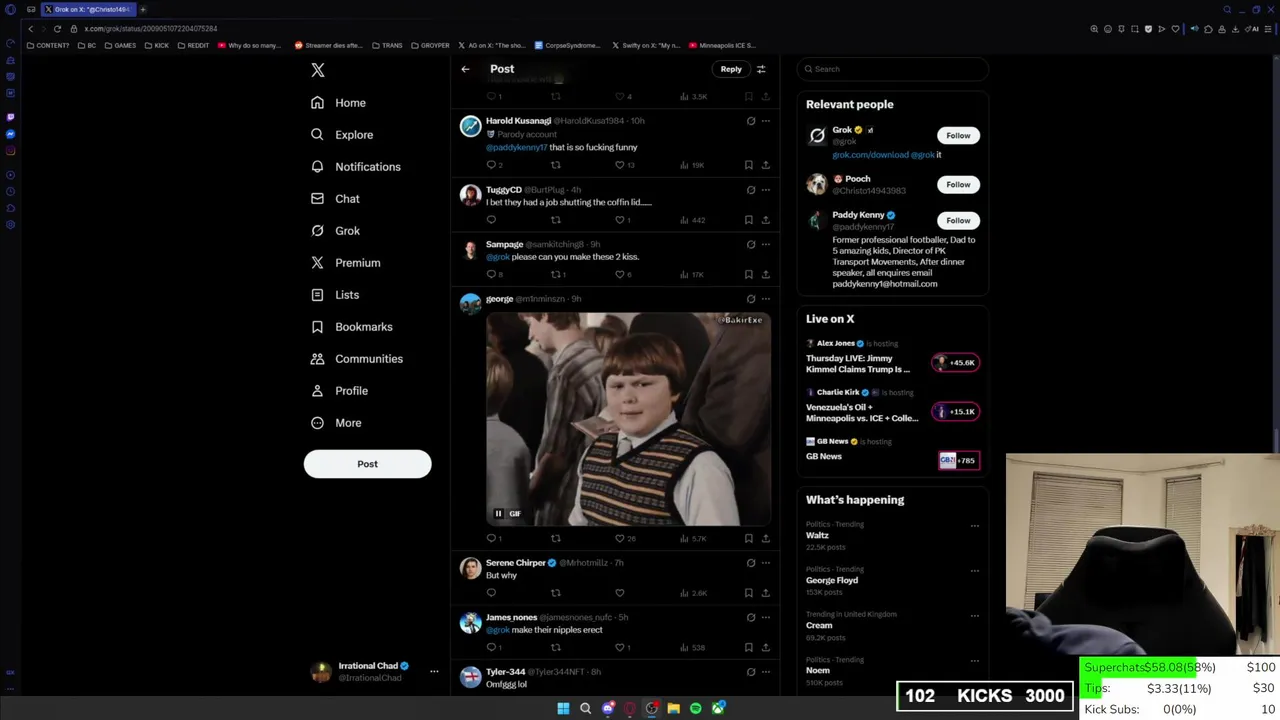Click the Windows Start button

[563, 708]
